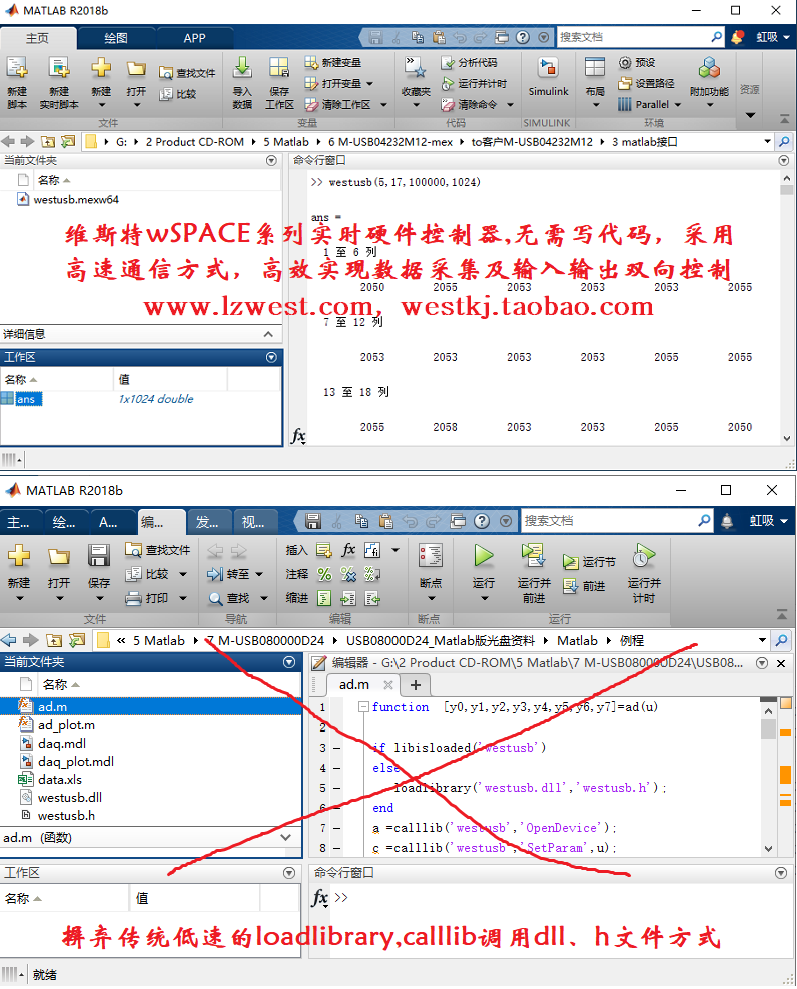This screenshot has width=797, height=989.
Task: Click New Live Script icon in top window
Action: 59,69
